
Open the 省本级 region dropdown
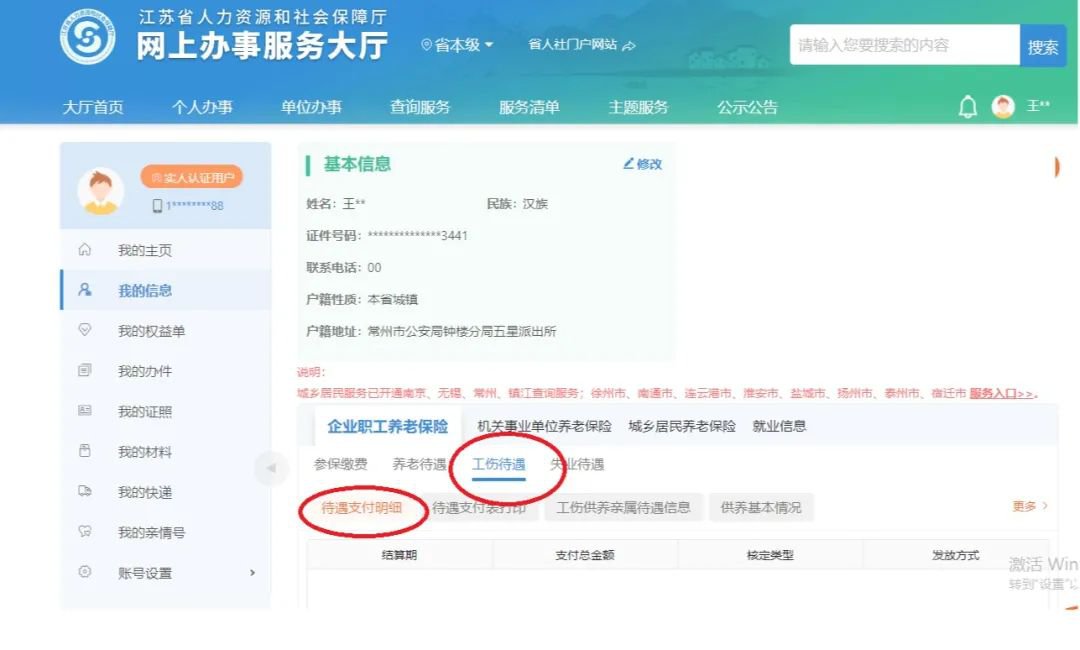pos(458,45)
